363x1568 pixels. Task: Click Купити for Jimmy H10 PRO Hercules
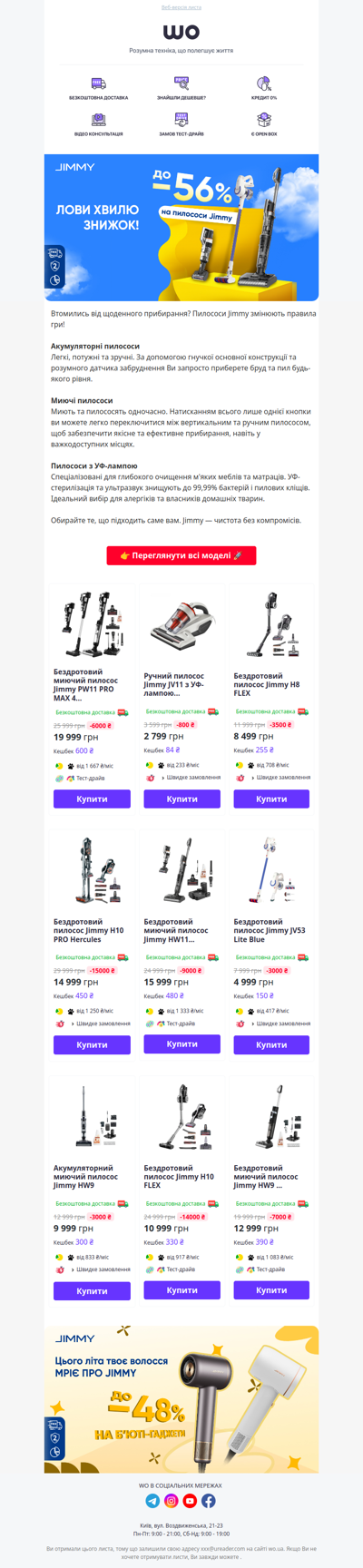click(x=92, y=1044)
